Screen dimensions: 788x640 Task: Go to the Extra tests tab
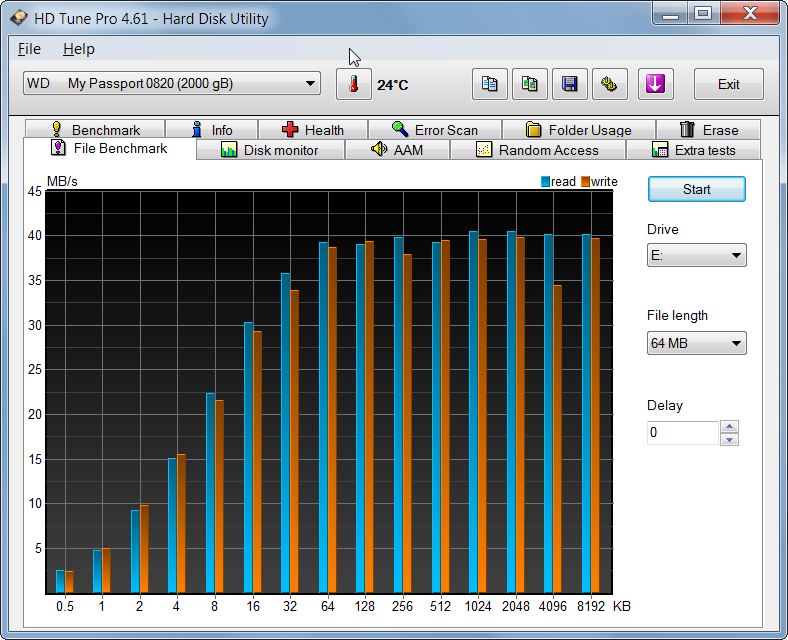pyautogui.click(x=694, y=150)
